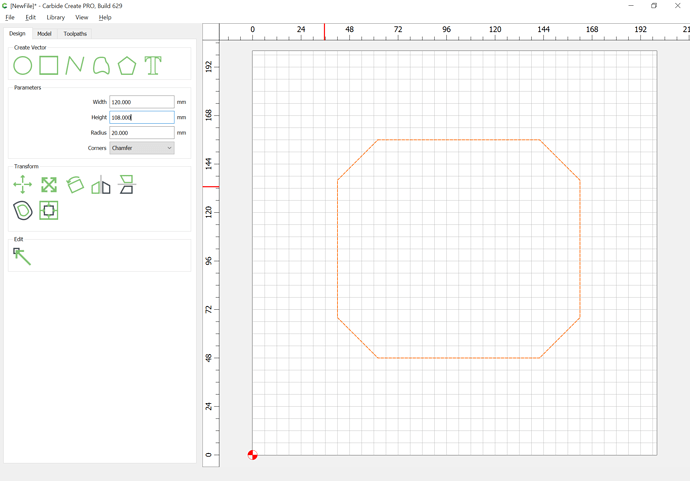Screen dimensions: 690x481
Task: Expand the Corners Chamfer dropdown
Action: (142, 148)
